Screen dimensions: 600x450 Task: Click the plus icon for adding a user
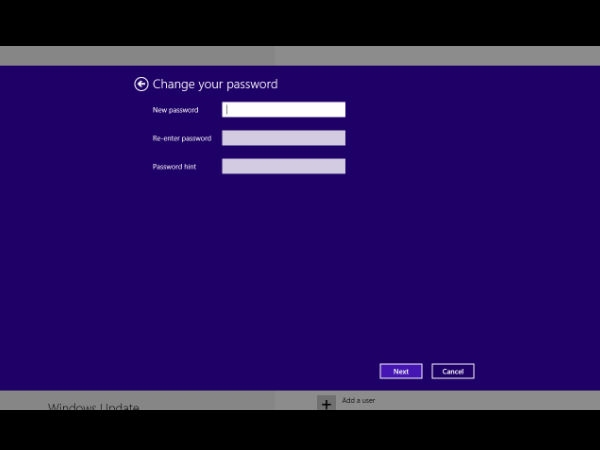click(326, 403)
